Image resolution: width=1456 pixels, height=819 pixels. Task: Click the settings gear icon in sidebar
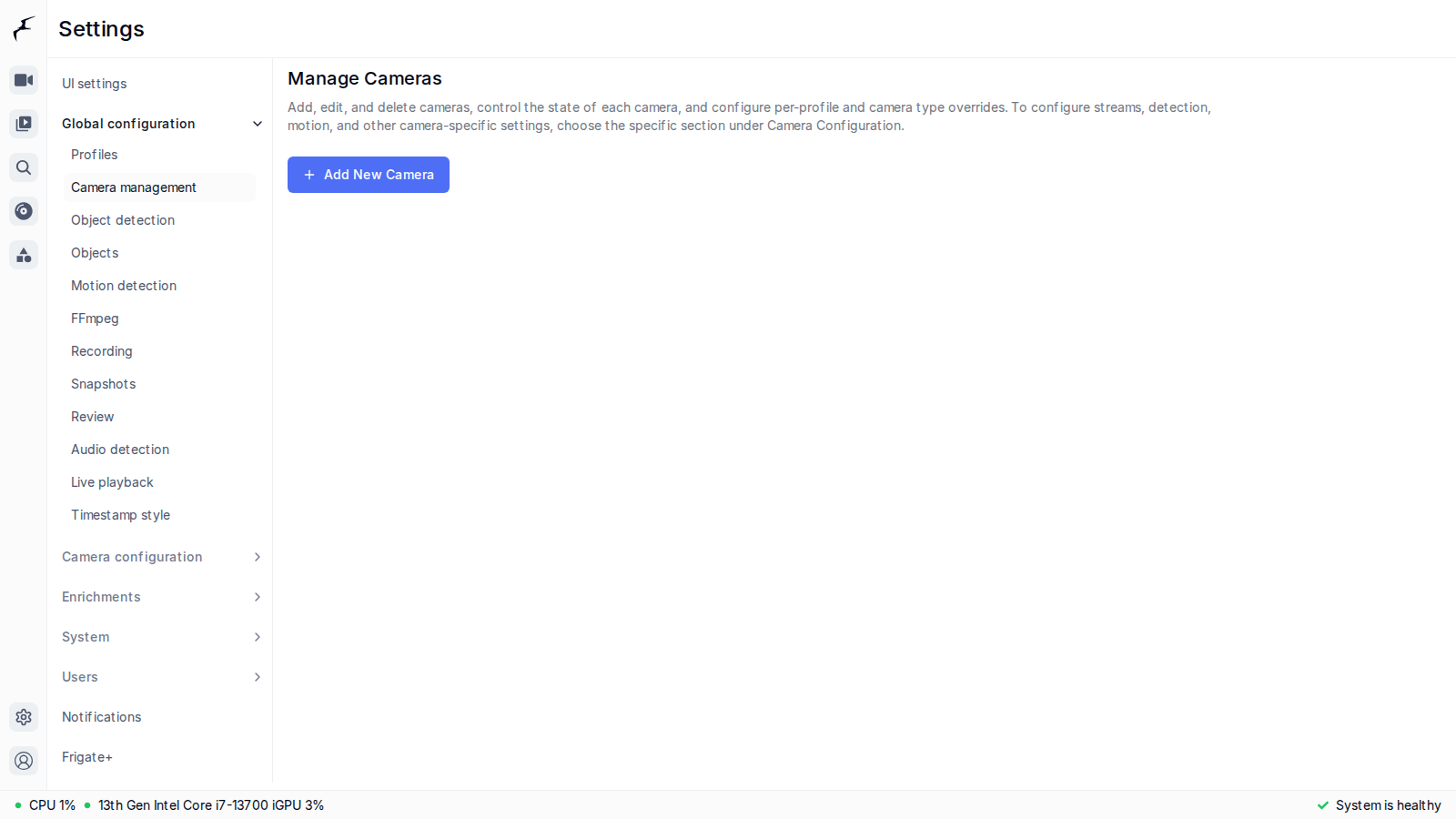point(24,717)
